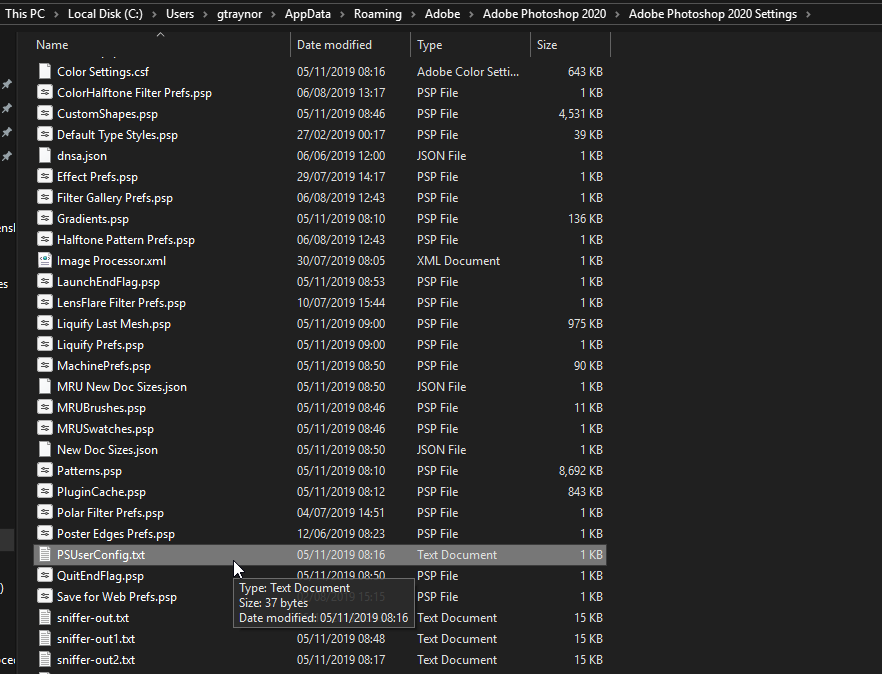This screenshot has height=674, width=882.
Task: Select the file name PSUserConfig.txt
Action: (x=101, y=555)
